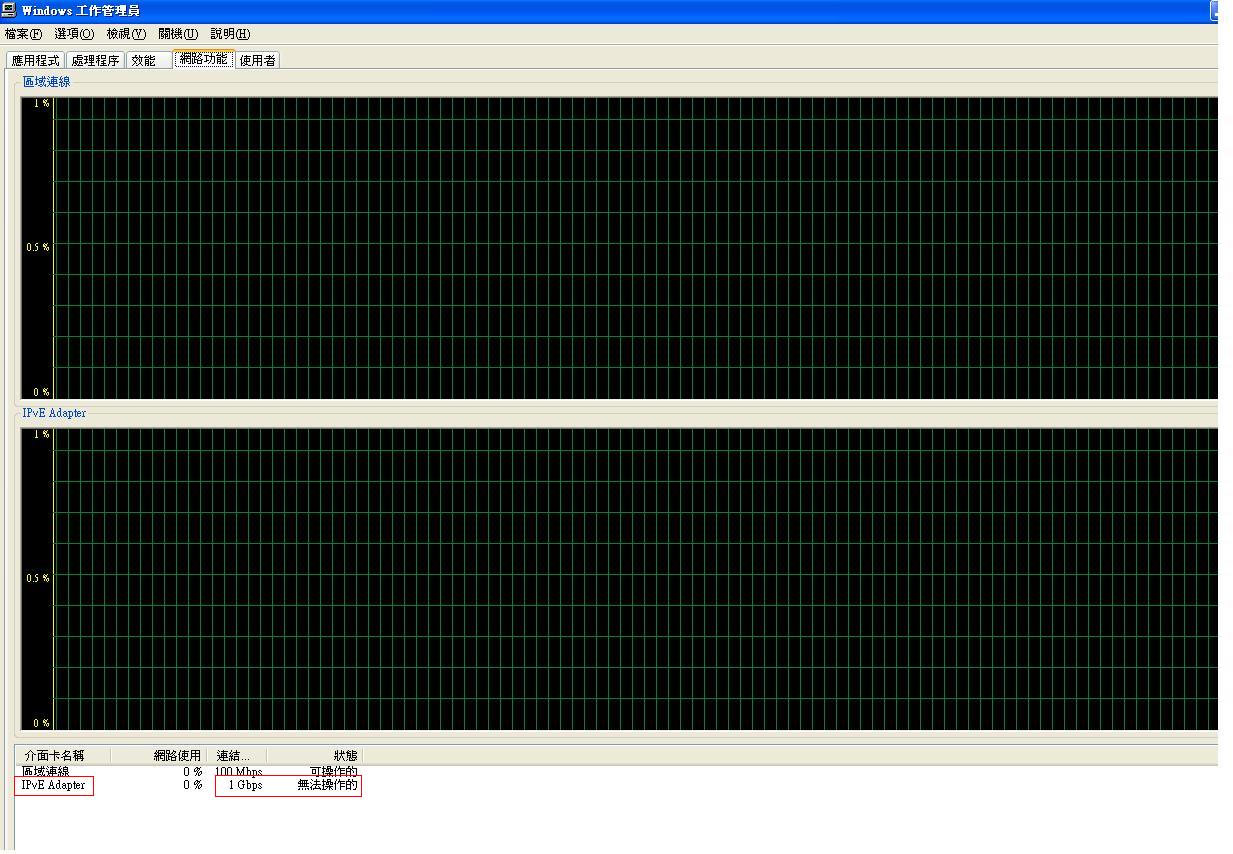Switch to the 使用者 (Users) tab
The width and height of the screenshot is (1233, 854).
257,59
